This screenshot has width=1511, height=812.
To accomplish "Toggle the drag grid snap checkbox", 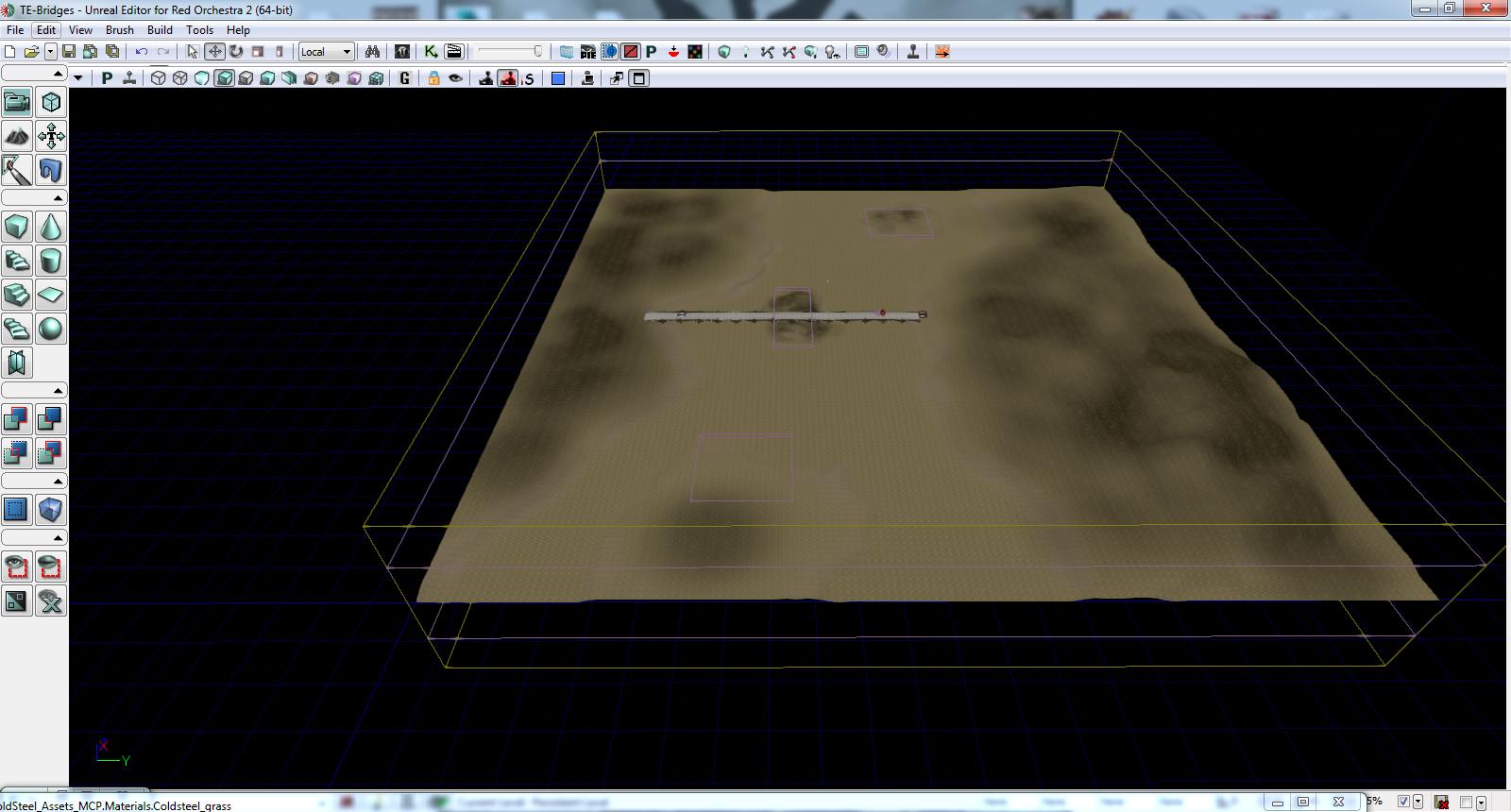I will tap(1404, 802).
